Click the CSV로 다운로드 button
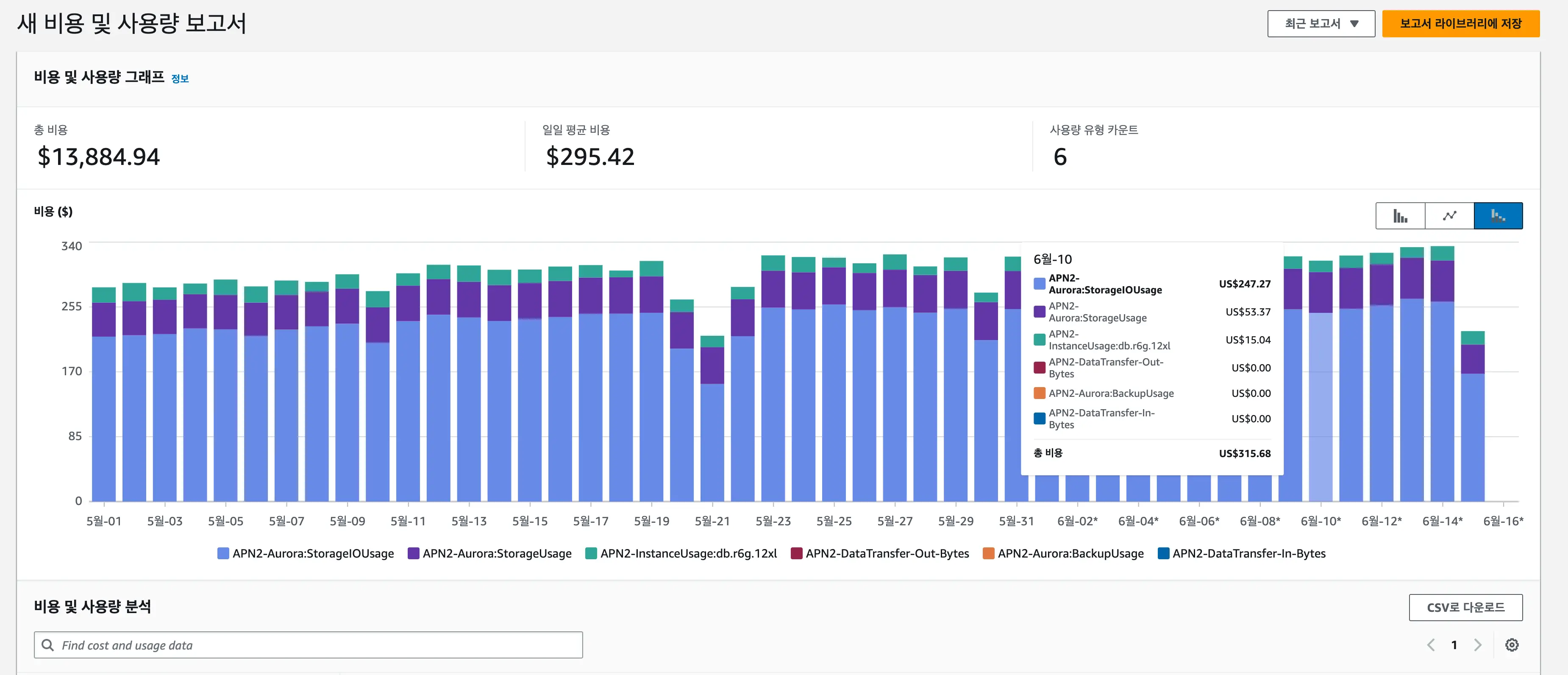Image resolution: width=1568 pixels, height=675 pixels. (x=1465, y=608)
